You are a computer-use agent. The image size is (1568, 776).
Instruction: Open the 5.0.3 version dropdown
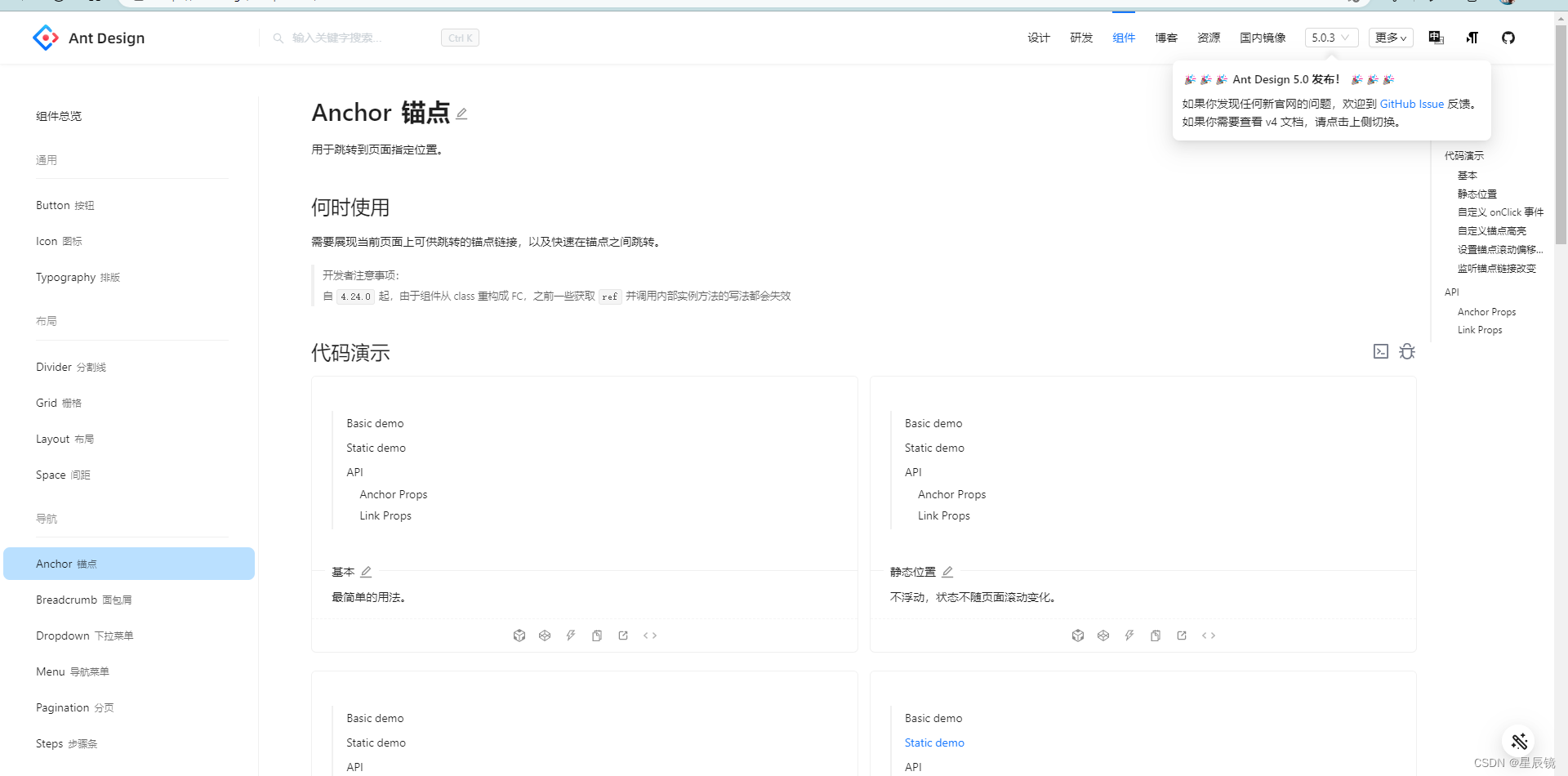coord(1331,38)
